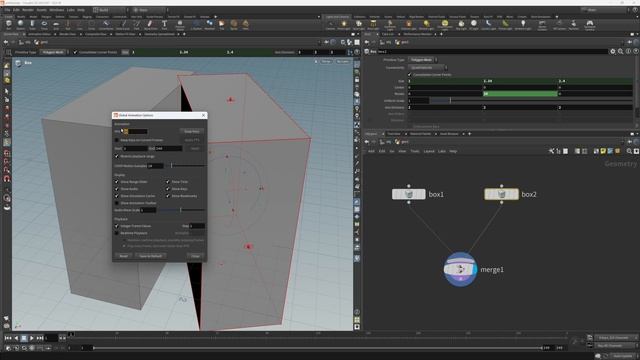Open Connectivity dropdown in parameter panel
The image size is (640, 360).
428,67
